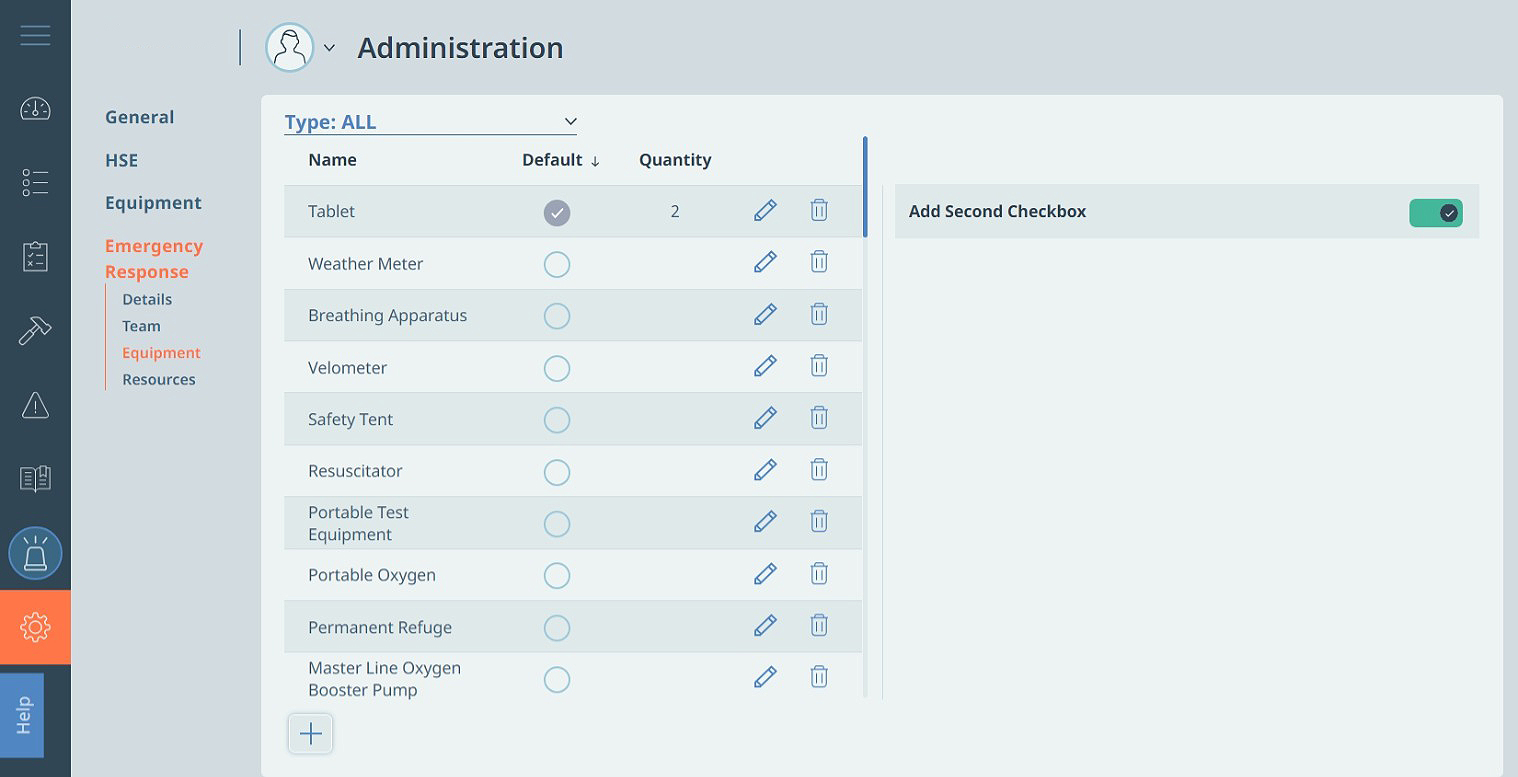1518x777 pixels.
Task: Delete the Breathing Apparatus row
Action: [x=819, y=314]
